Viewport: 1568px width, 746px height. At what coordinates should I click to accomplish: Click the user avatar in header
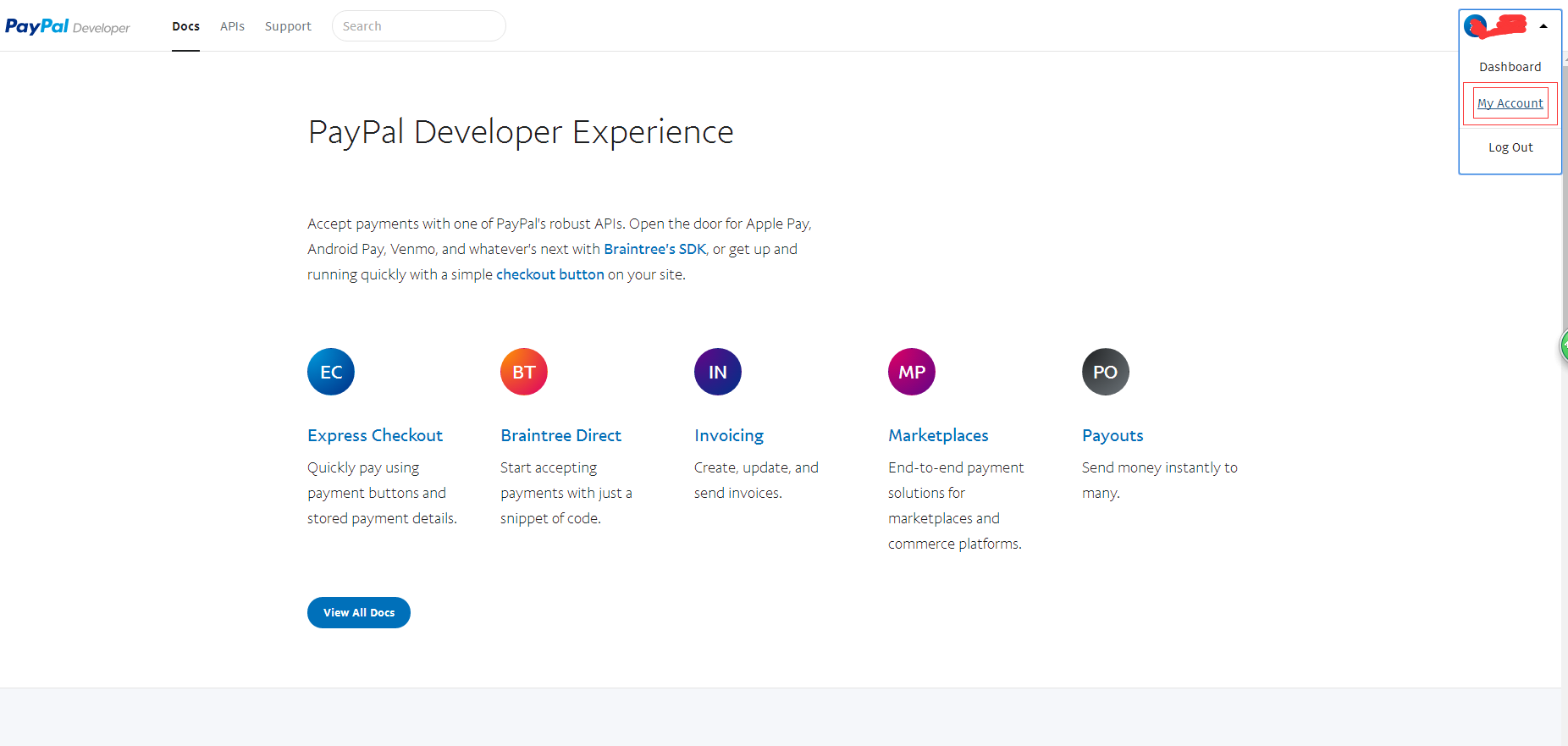tap(1475, 26)
